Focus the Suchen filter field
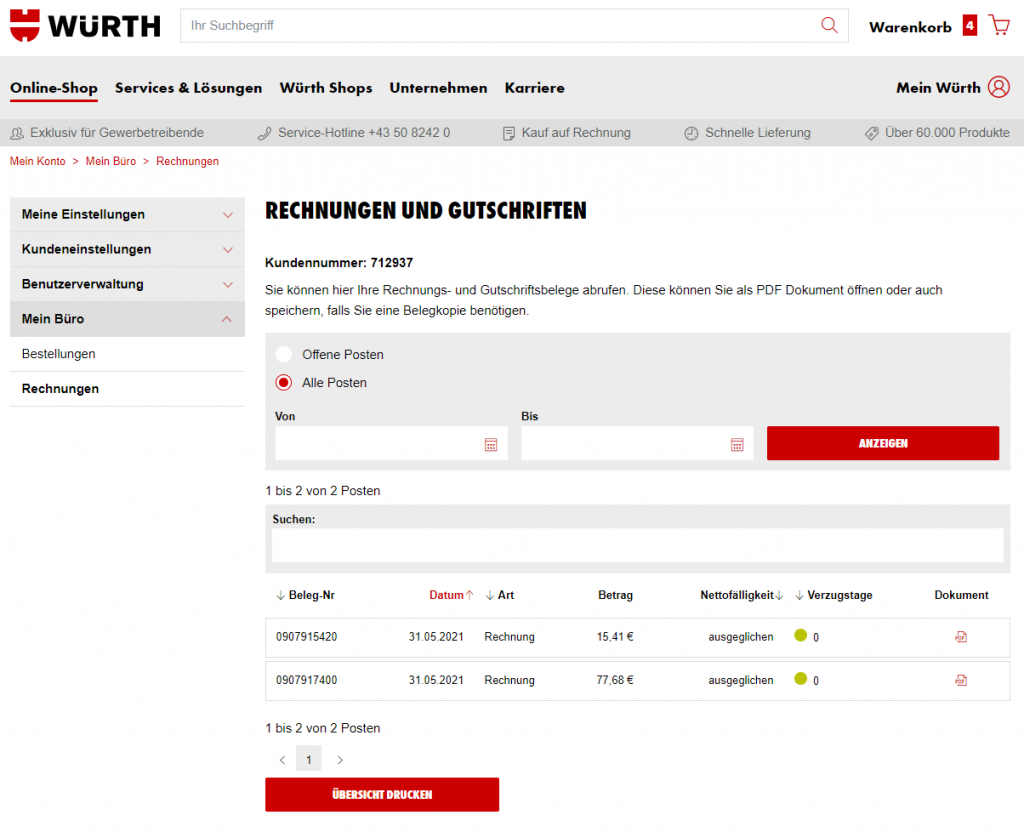1024x838 pixels. pyautogui.click(x=637, y=545)
